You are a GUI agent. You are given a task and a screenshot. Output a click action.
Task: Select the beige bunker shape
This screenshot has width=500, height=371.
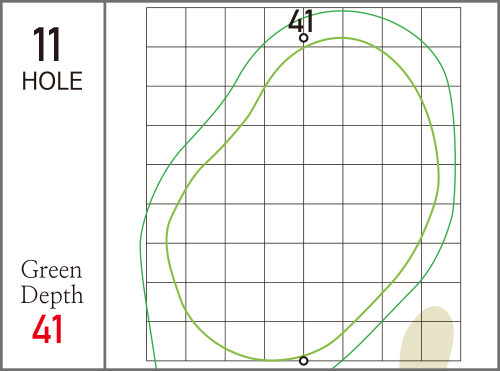click(x=427, y=338)
